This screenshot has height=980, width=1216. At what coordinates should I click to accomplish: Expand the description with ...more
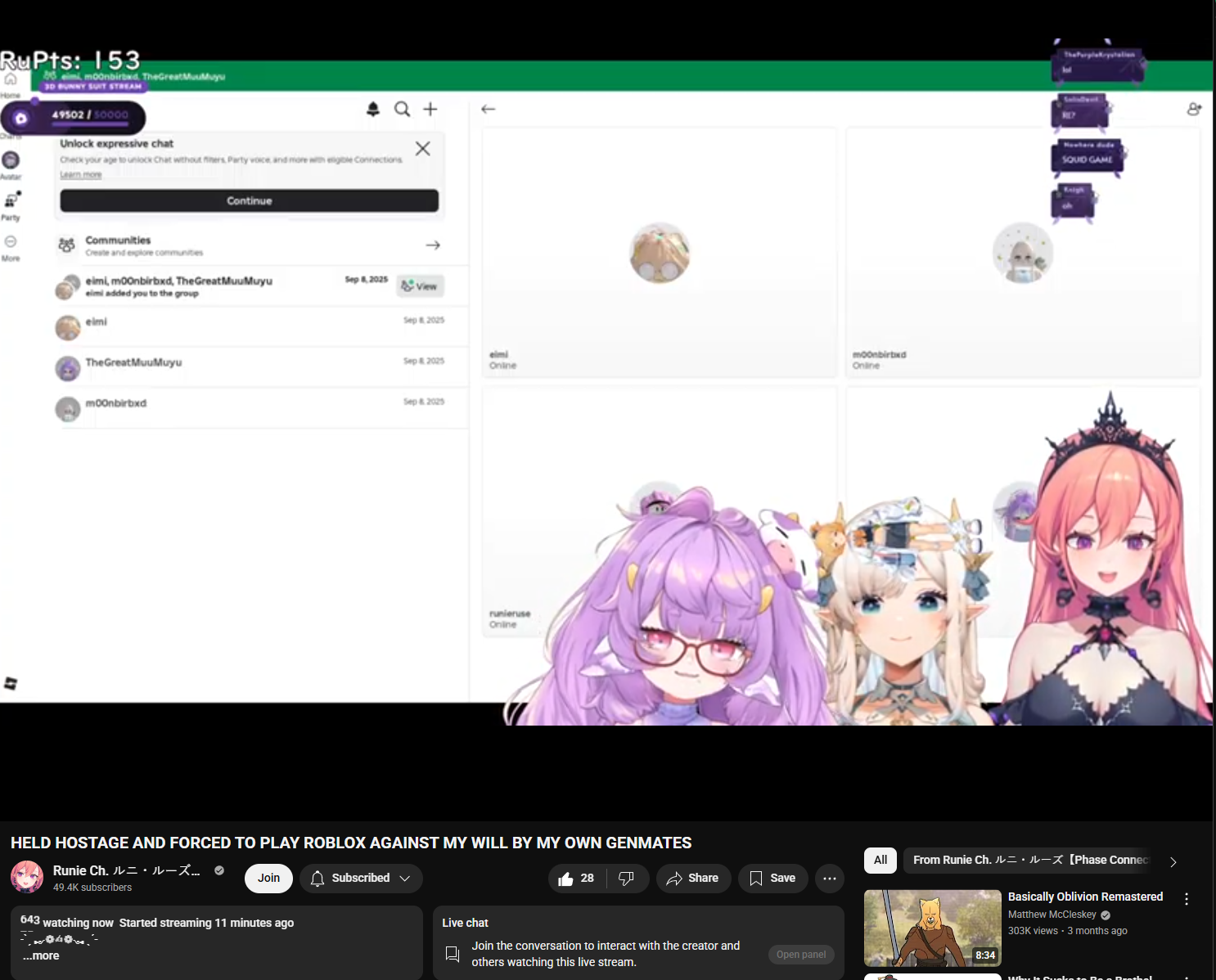pyautogui.click(x=41, y=955)
